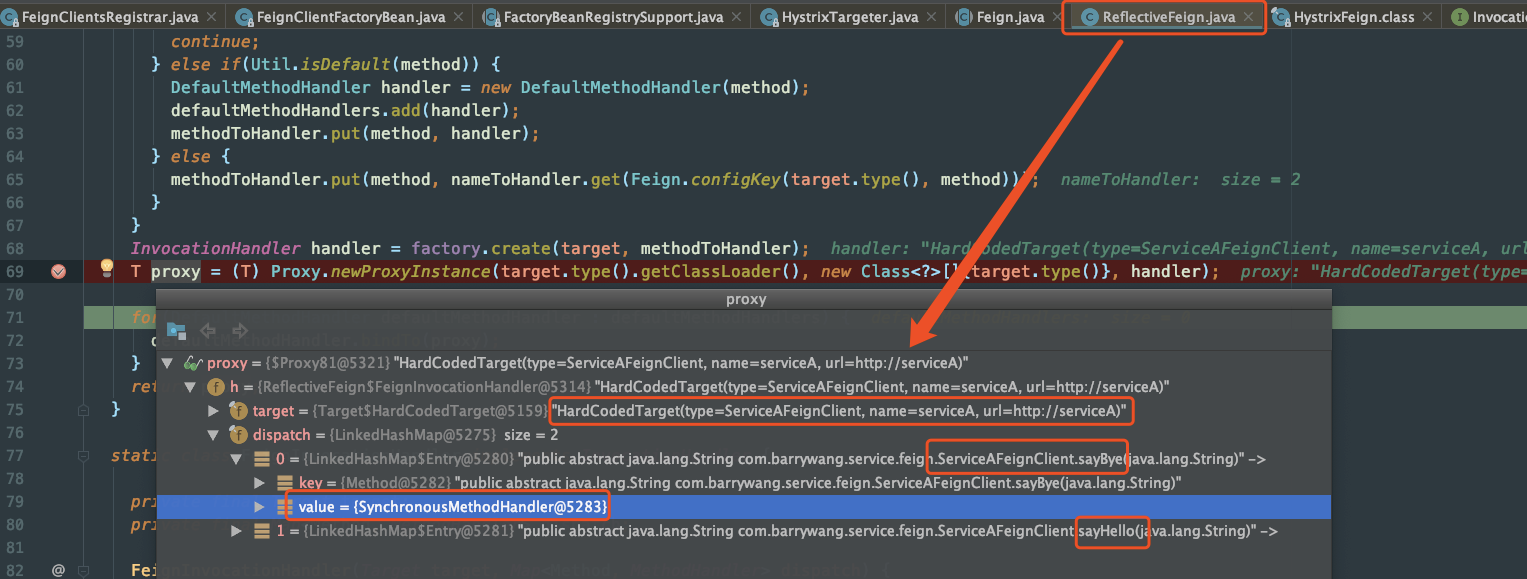Click the interface icon on Invocation tab

1459,17
